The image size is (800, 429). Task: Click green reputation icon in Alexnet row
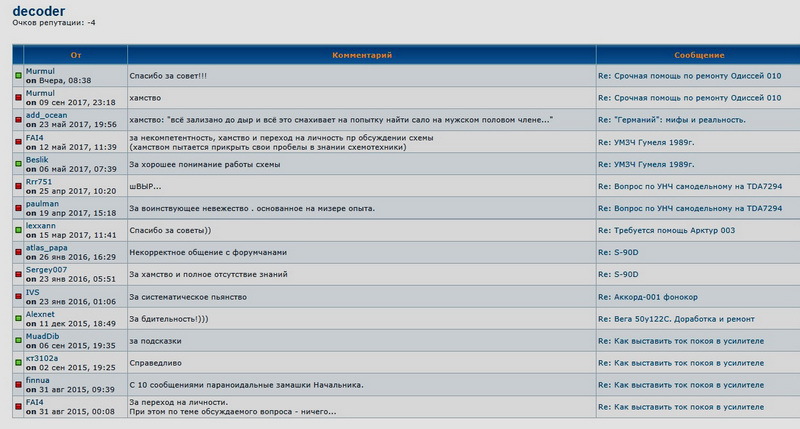click(18, 318)
